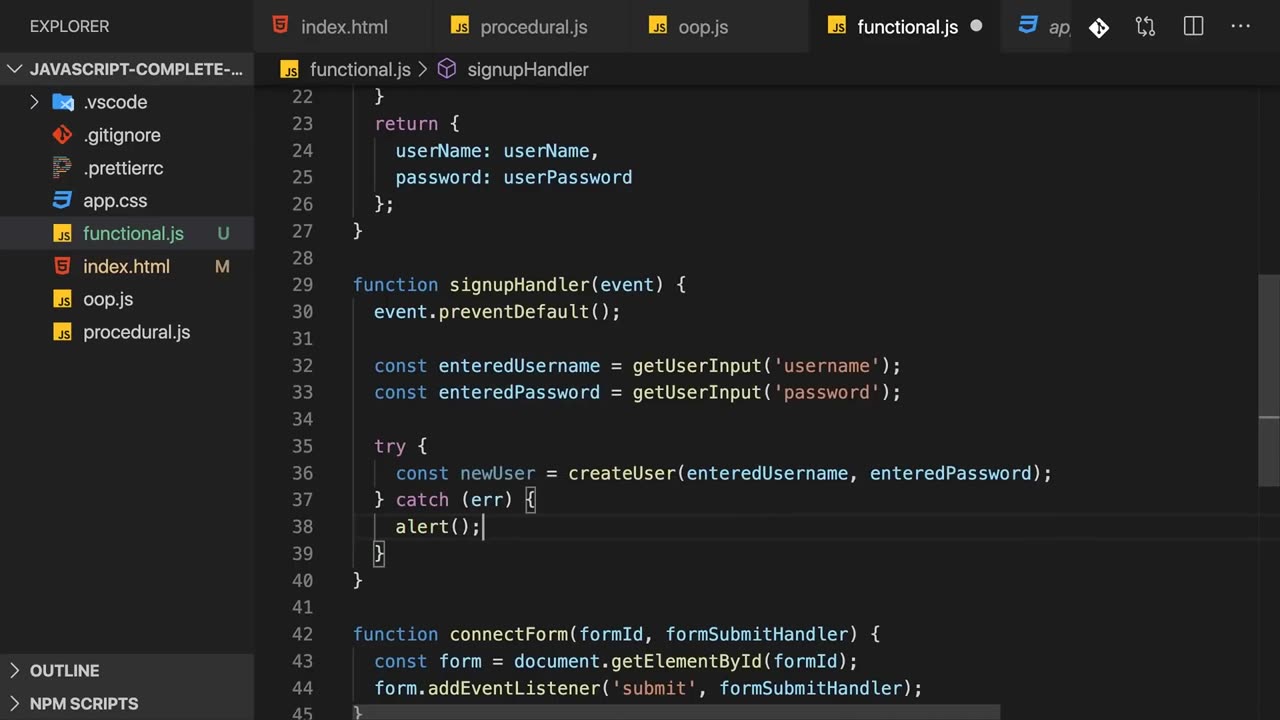
Task: Collapse the JAVASCRIPT-COMPLETE project folder
Action: (x=127, y=69)
